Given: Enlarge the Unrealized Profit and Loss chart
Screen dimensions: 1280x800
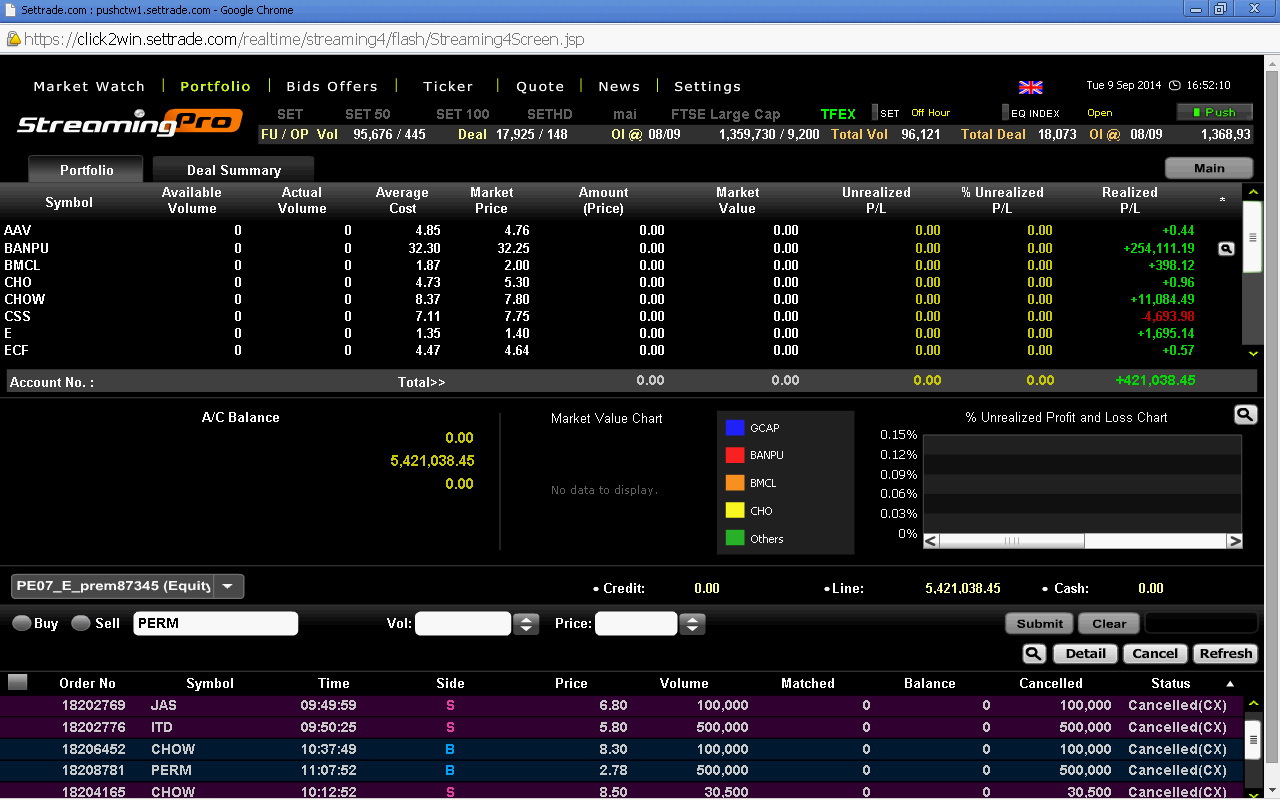Looking at the screenshot, I should coord(1244,414).
